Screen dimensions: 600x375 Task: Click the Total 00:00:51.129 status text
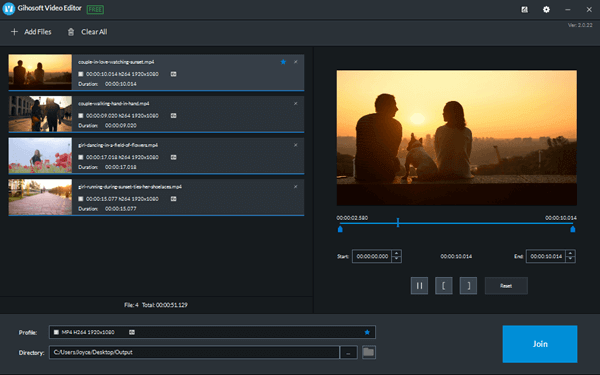(165, 305)
